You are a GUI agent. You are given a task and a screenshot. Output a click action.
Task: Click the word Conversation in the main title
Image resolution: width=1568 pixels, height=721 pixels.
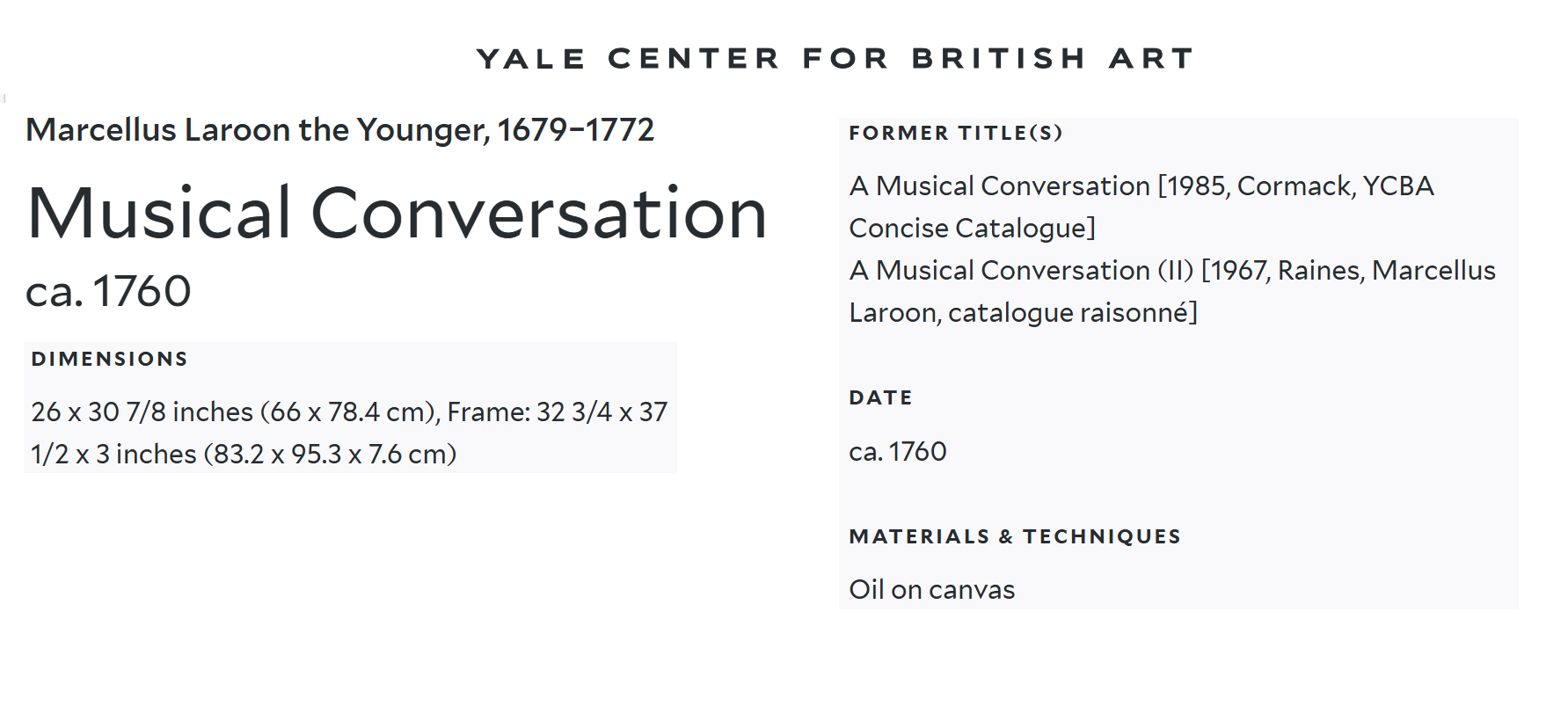[x=539, y=214]
